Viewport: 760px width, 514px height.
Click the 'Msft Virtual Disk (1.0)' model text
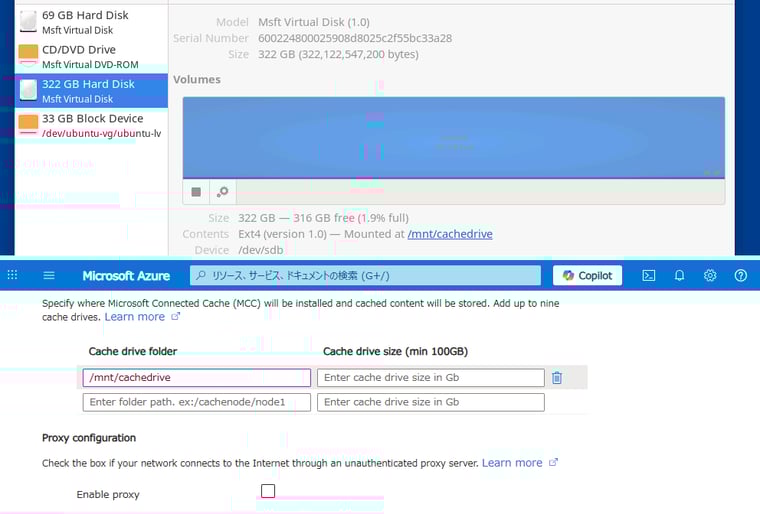[x=314, y=22]
